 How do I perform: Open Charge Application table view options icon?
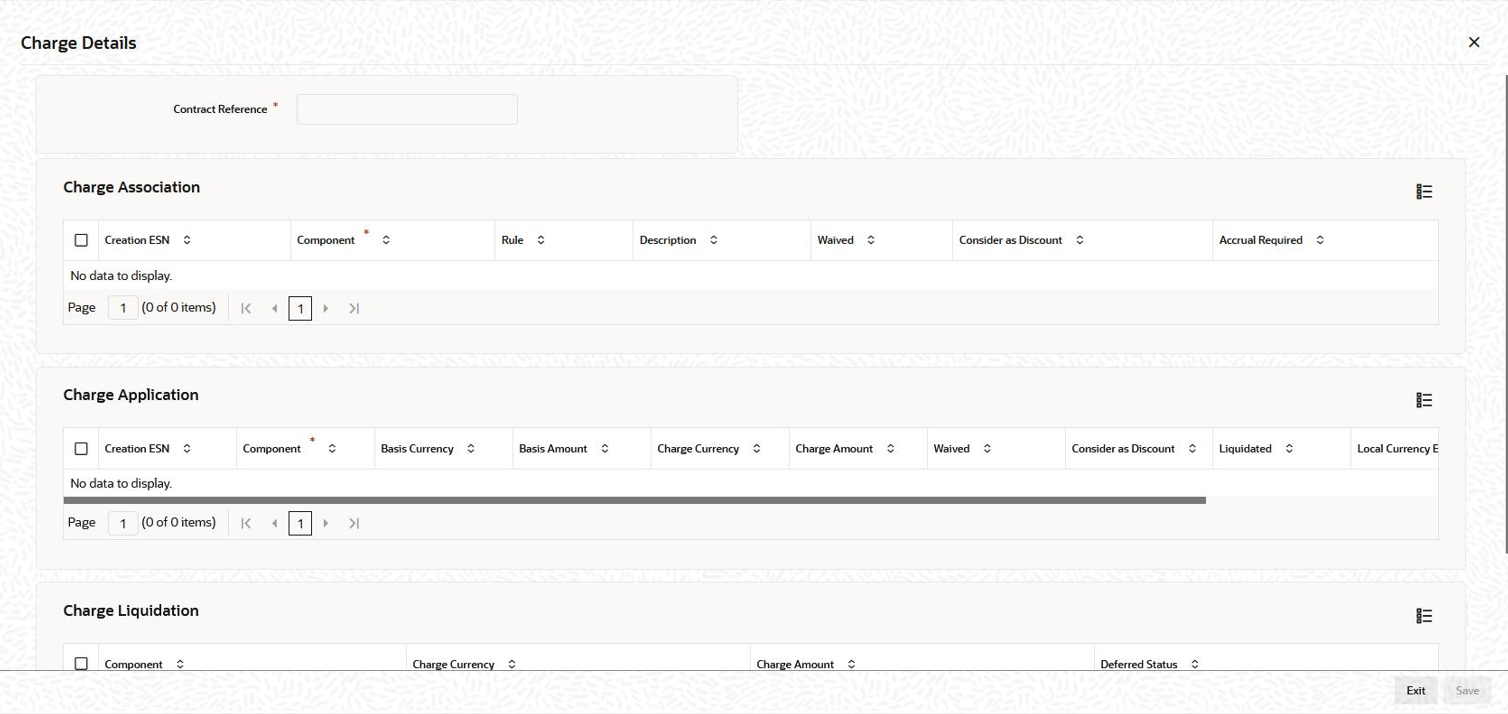pos(1424,400)
